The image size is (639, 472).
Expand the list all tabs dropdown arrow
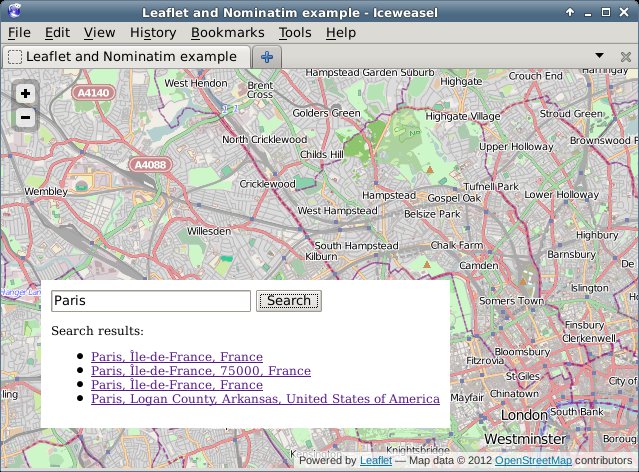[599, 56]
